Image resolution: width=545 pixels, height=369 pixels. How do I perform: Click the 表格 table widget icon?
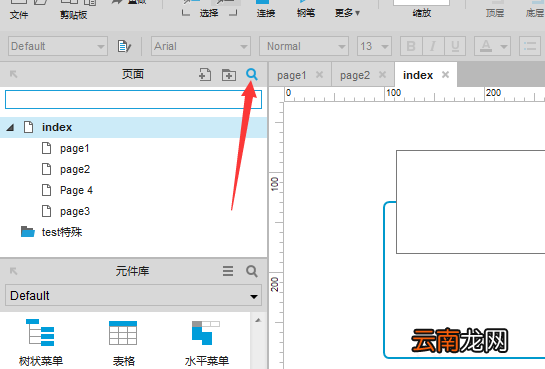pos(123,333)
